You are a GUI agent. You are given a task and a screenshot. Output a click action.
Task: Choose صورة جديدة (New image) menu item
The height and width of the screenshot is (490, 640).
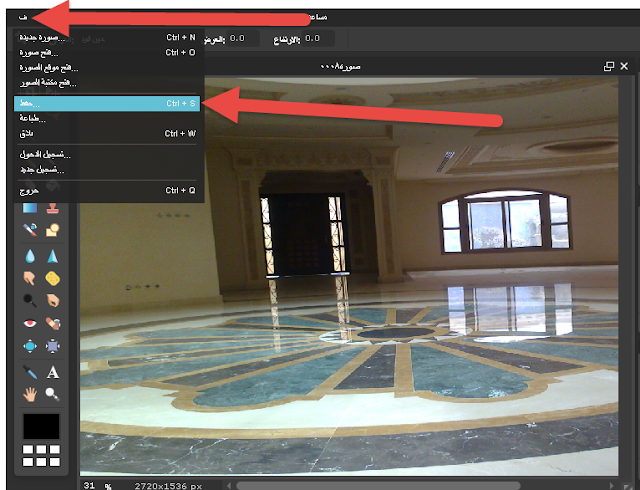tap(107, 38)
